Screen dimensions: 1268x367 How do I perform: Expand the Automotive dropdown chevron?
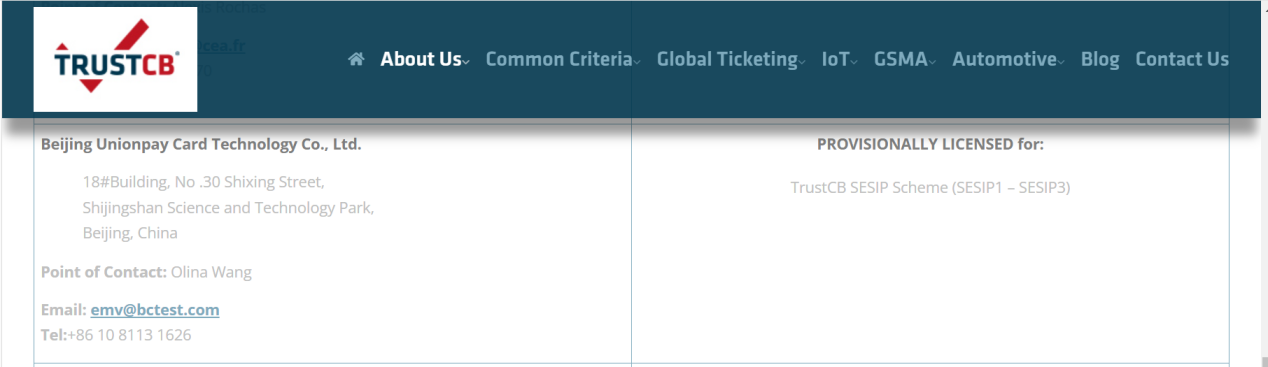(x=1061, y=62)
